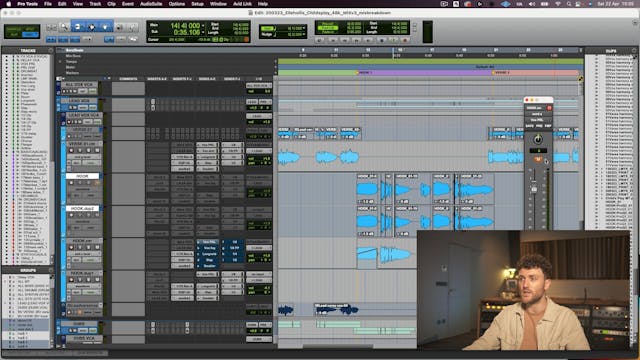640x360 pixels.
Task: Click the horizontal timeline scrollbar
Action: (x=338, y=347)
